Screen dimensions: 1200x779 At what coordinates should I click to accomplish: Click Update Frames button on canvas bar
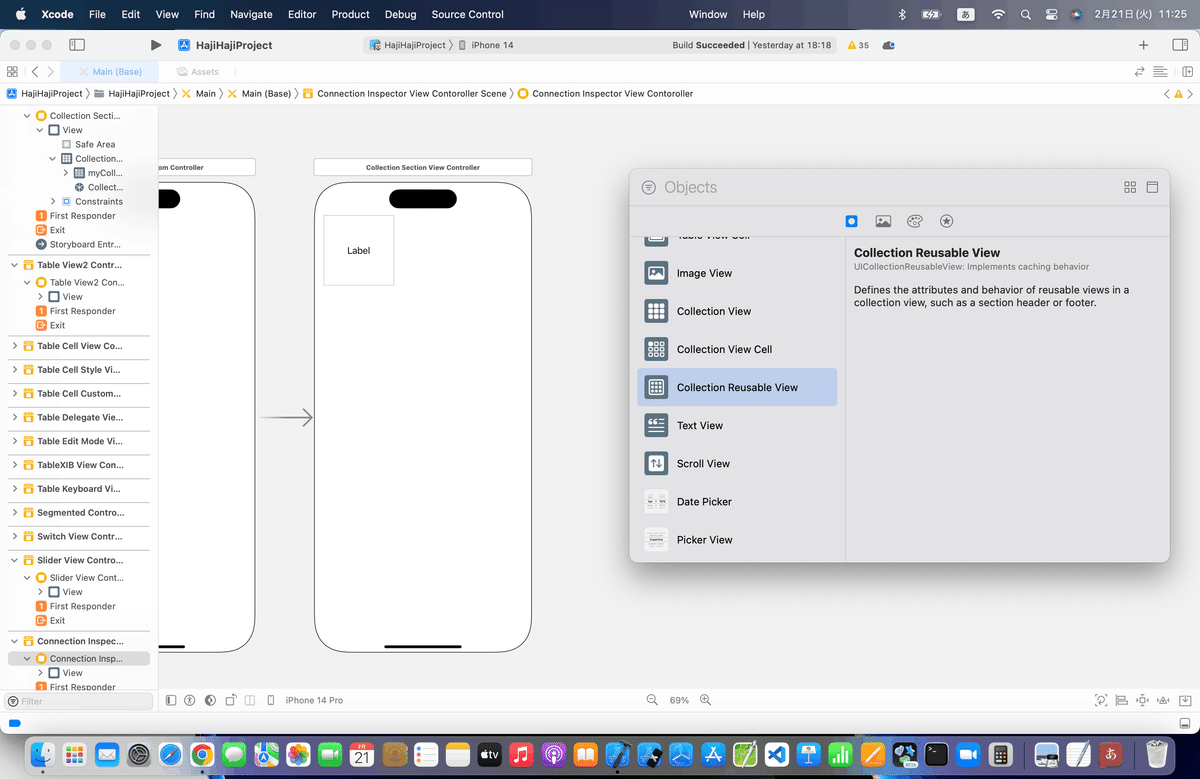click(1101, 700)
